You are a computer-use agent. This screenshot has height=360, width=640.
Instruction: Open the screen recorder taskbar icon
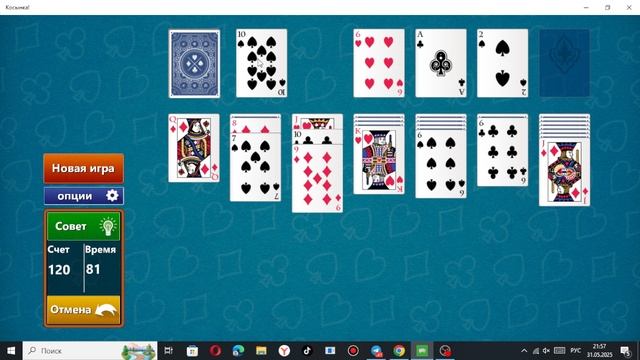[x=353, y=351]
